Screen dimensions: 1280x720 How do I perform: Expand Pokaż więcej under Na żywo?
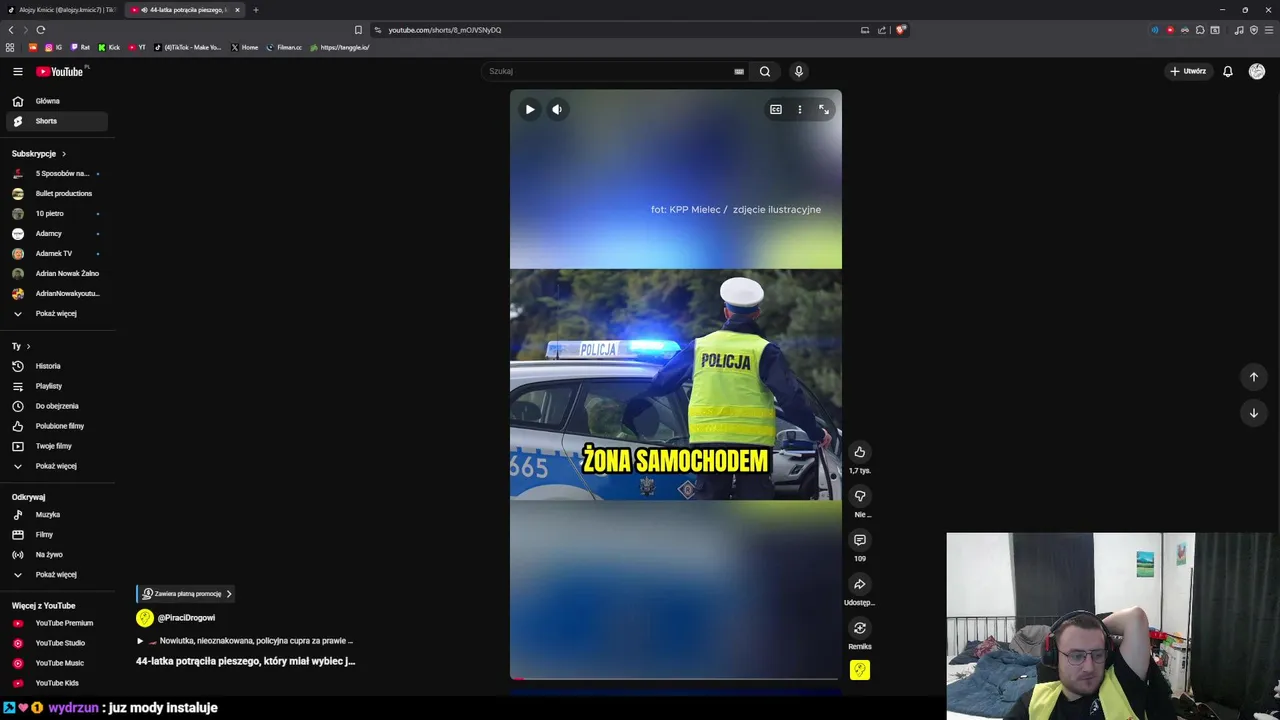[x=57, y=574]
